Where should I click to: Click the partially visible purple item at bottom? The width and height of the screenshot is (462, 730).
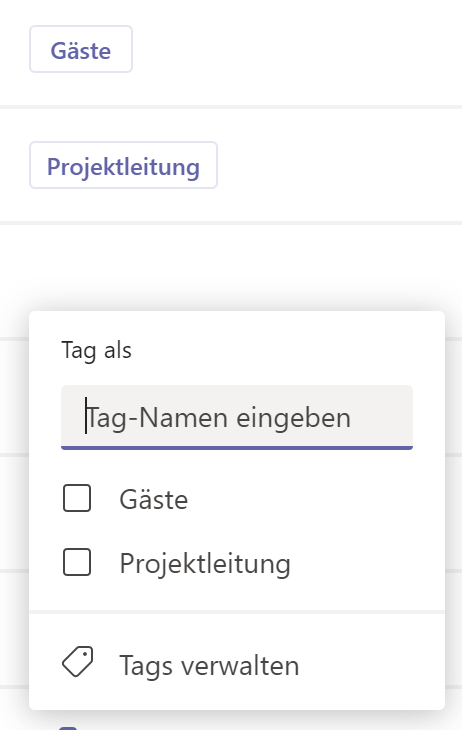[x=68, y=728]
